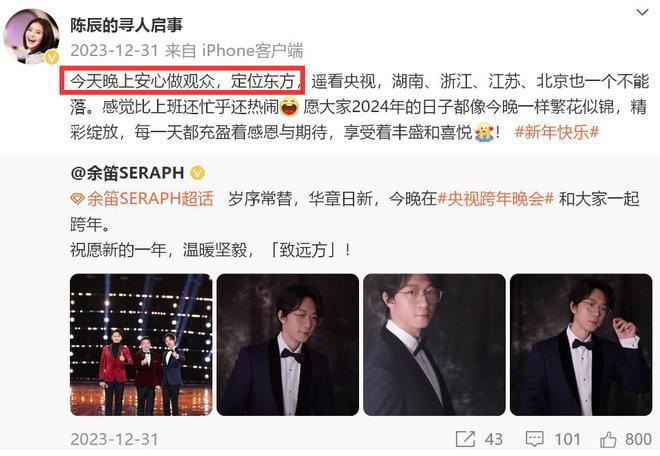Open the #新年快乐# hashtag

point(556,133)
